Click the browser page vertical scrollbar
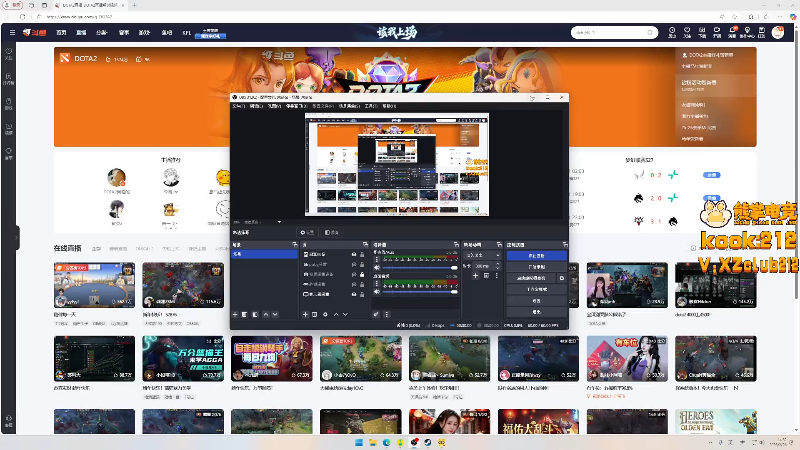 796,163
